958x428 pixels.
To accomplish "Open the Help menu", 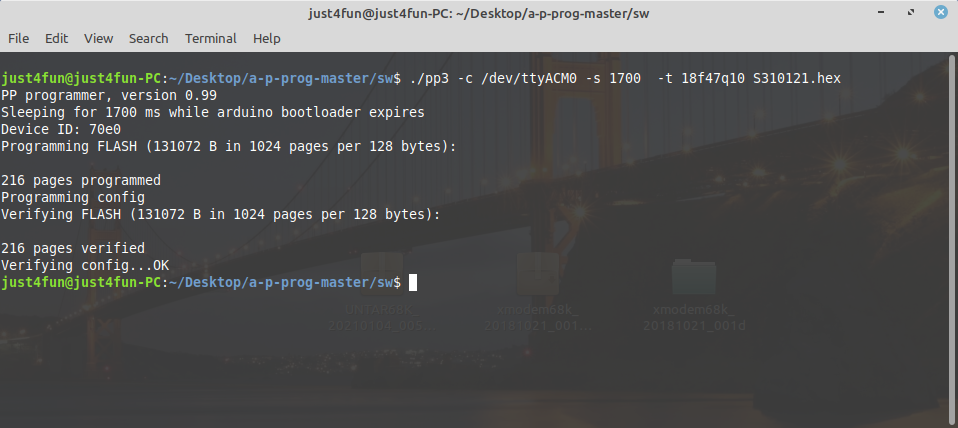I will tap(266, 38).
